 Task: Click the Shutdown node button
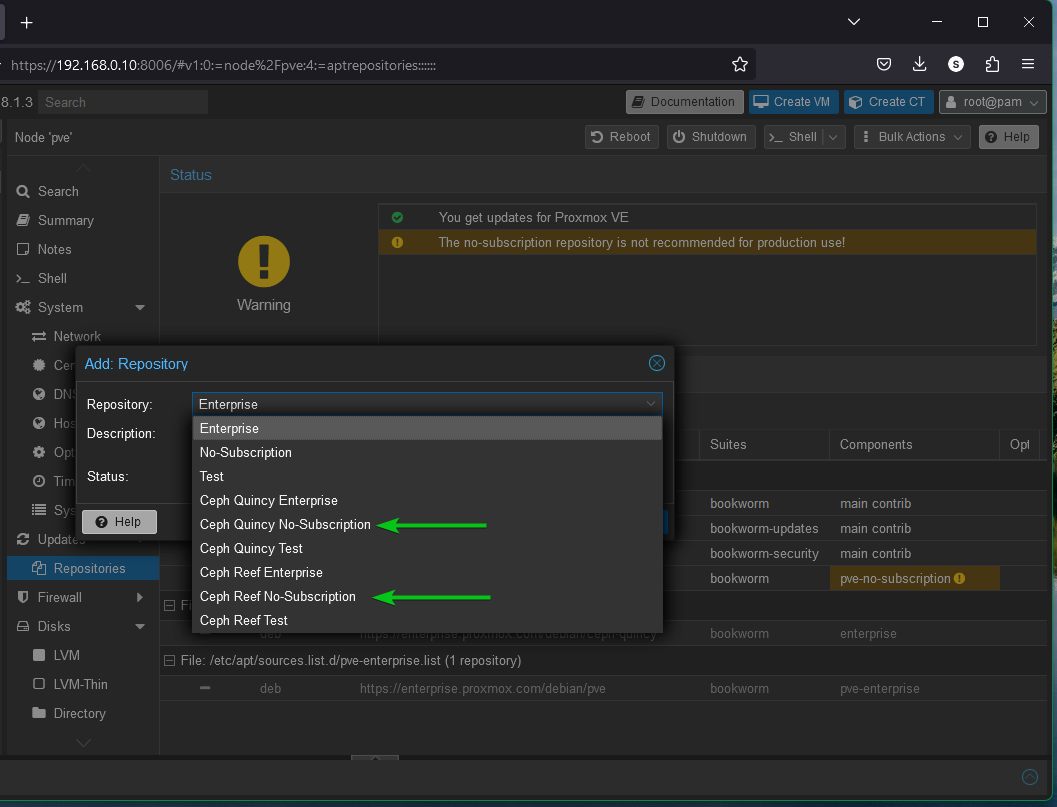click(x=711, y=137)
